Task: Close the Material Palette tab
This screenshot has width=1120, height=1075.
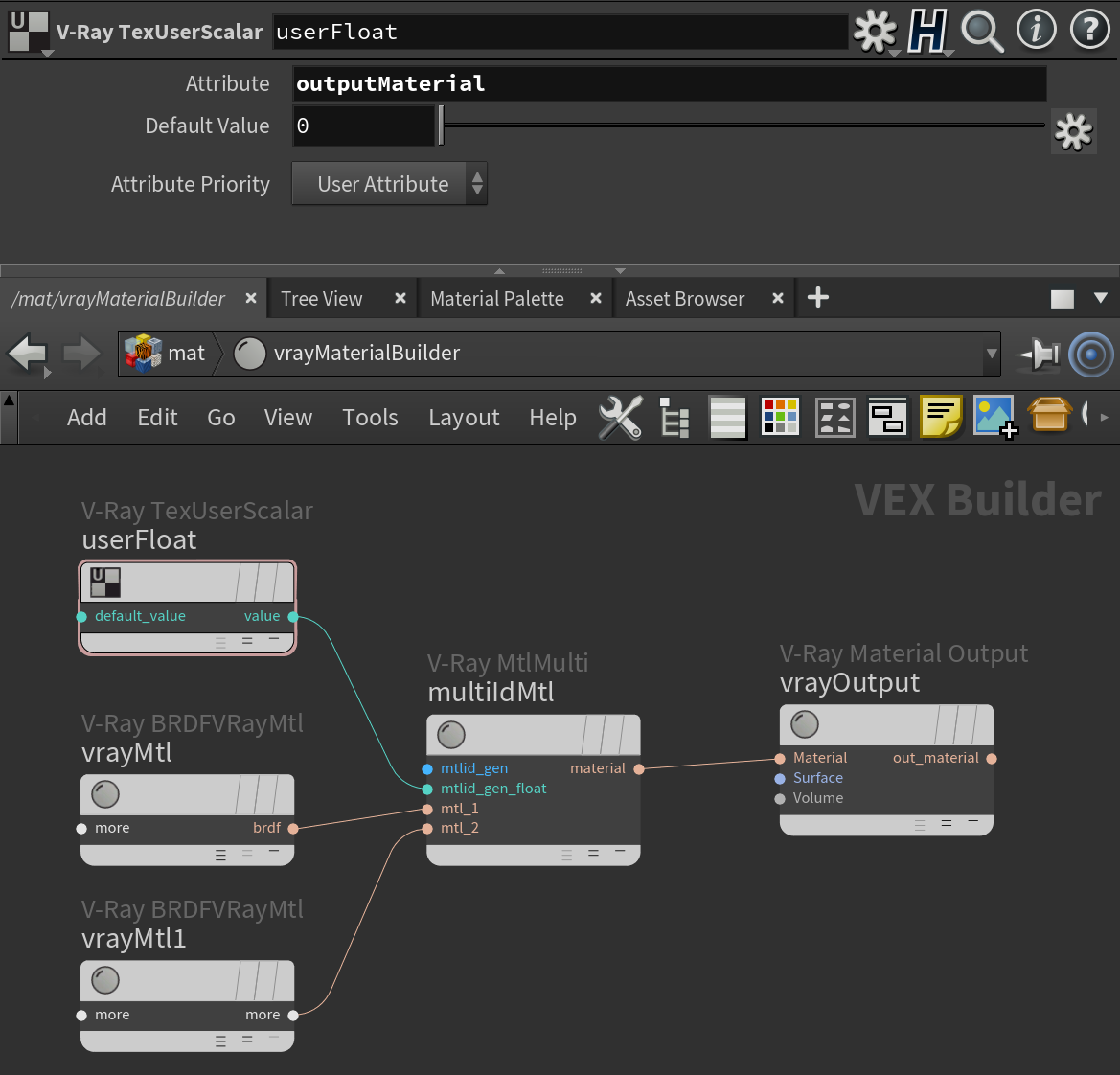Action: 596,298
